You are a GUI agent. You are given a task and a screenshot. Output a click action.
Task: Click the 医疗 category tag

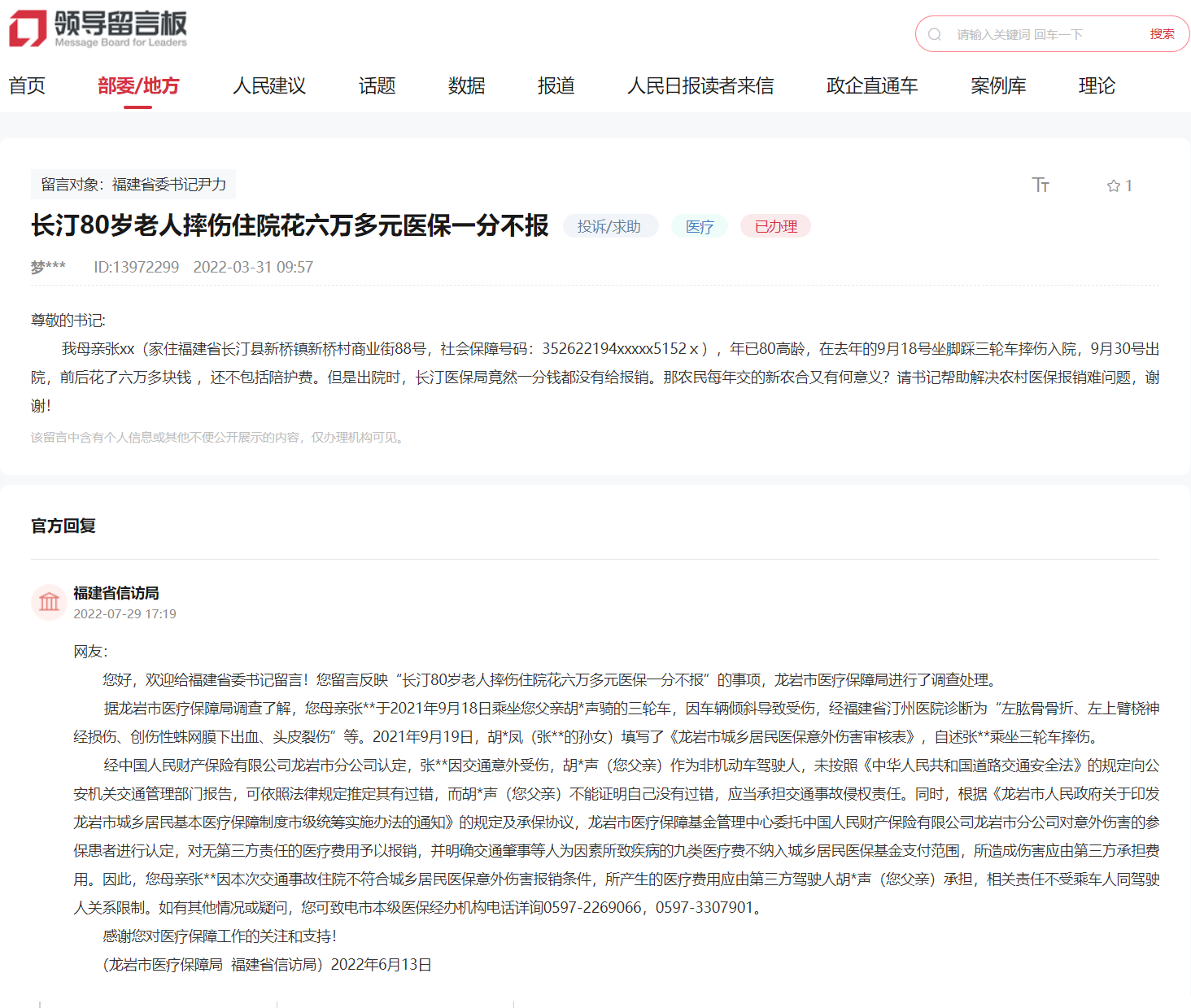700,226
